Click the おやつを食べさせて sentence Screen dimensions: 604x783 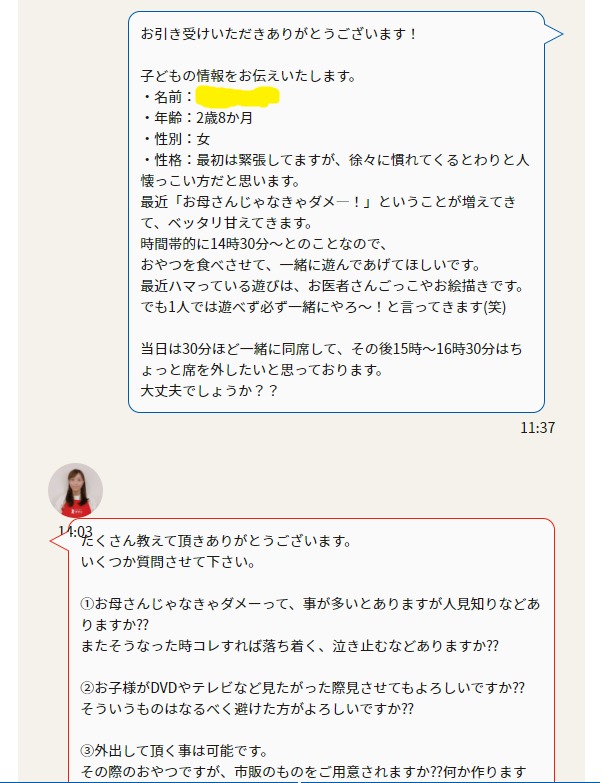tap(311, 265)
